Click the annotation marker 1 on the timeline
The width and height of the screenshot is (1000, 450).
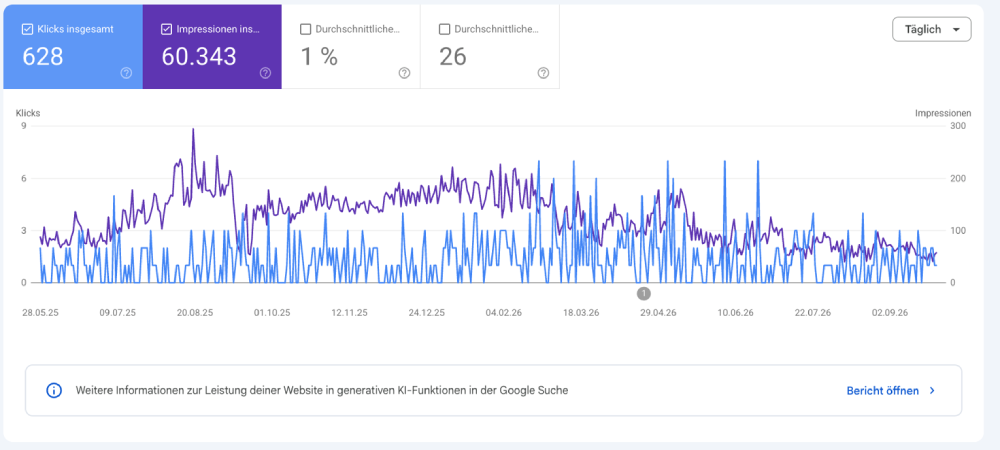click(643, 293)
